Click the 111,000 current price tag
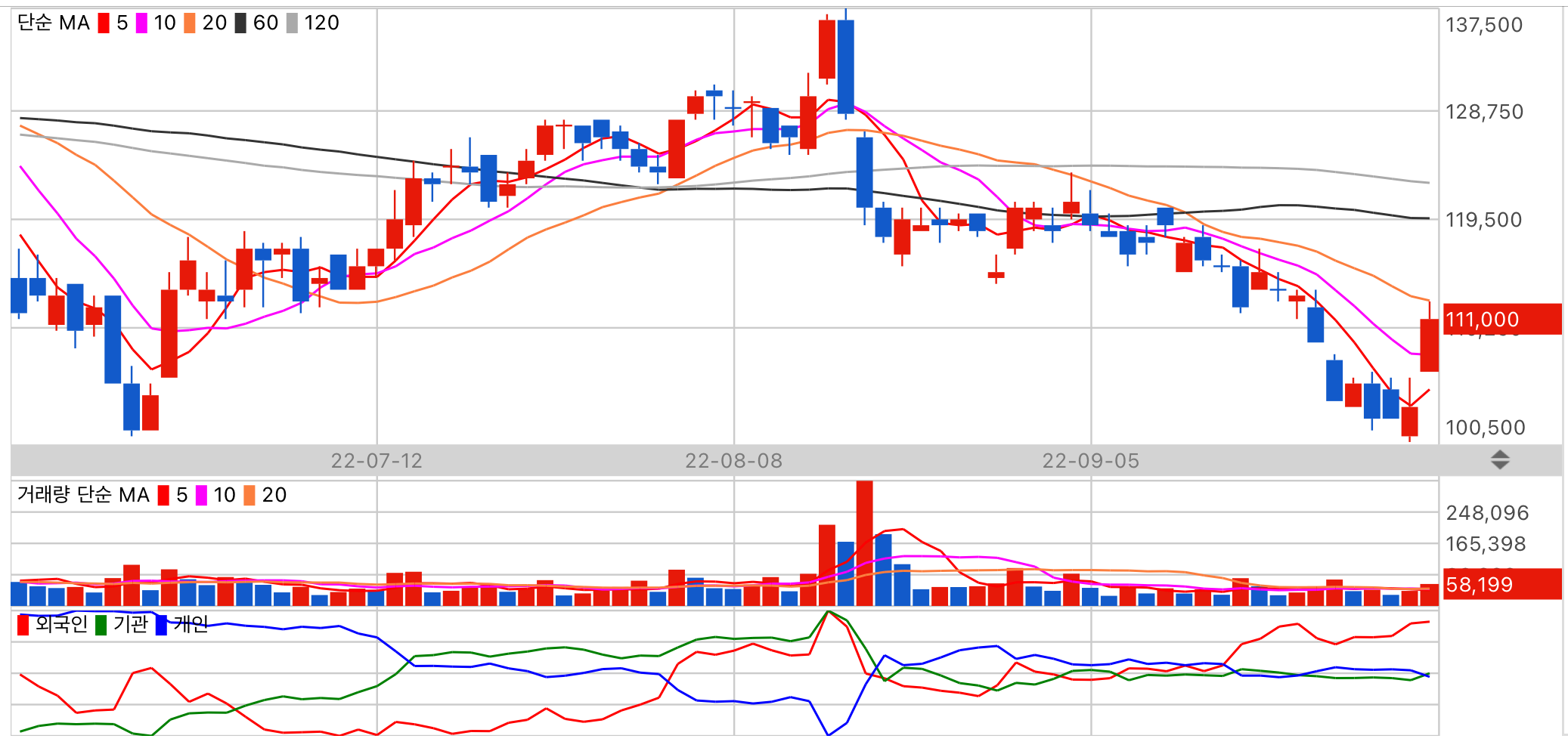The height and width of the screenshot is (748, 1568). tap(1502, 320)
